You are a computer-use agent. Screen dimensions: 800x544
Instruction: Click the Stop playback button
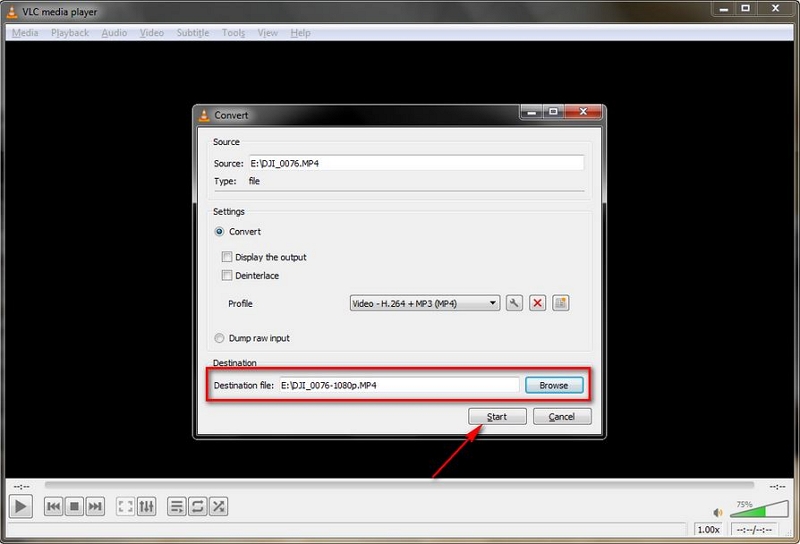point(74,507)
